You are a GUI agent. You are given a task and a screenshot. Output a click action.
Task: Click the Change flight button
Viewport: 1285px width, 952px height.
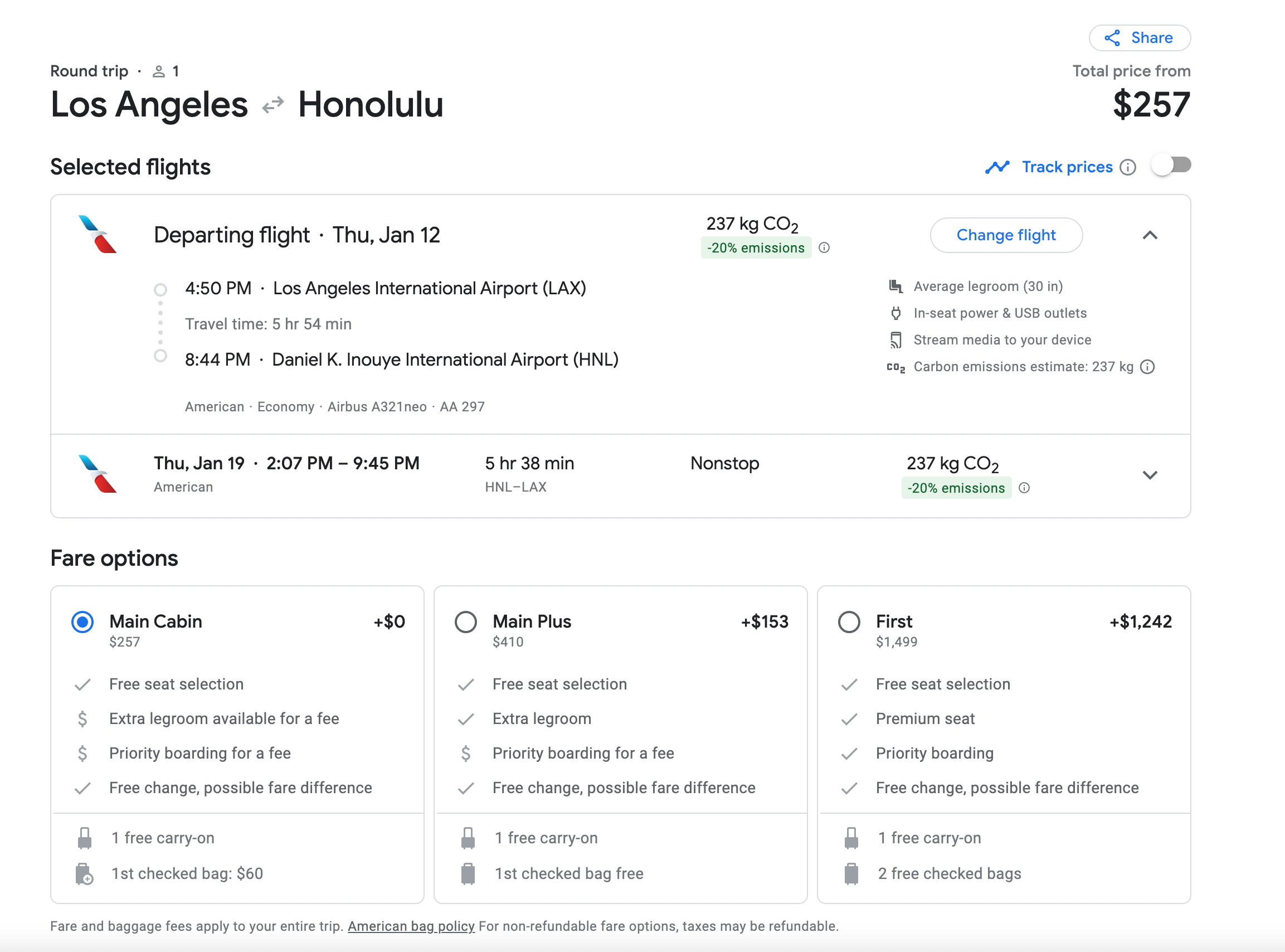[1006, 235]
